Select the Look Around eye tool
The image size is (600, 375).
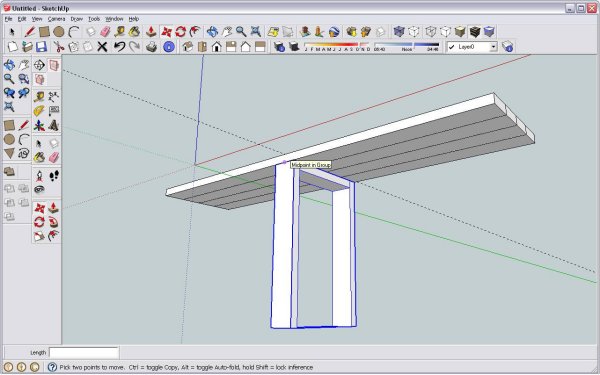[x=39, y=189]
